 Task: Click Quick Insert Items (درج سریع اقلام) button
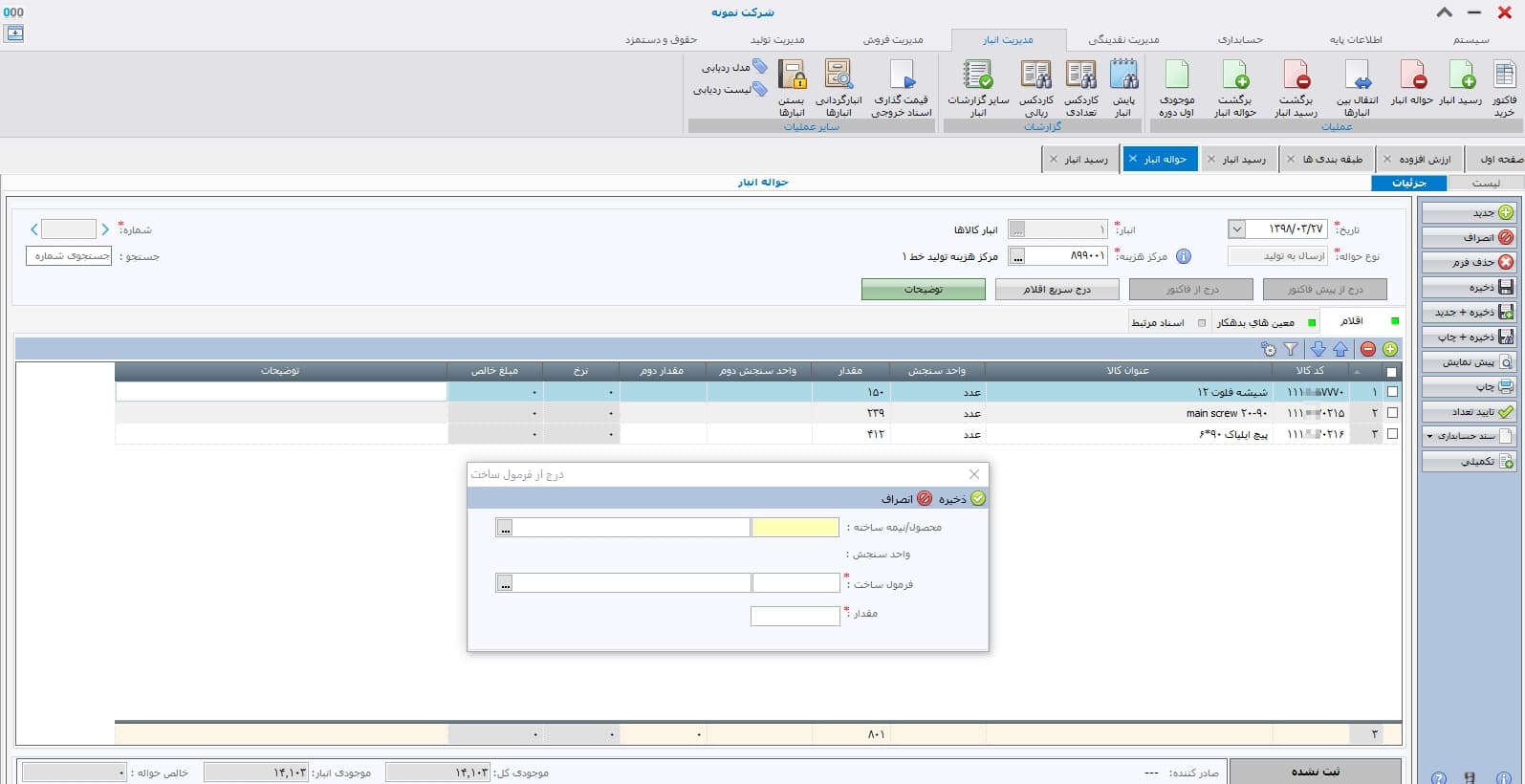pyautogui.click(x=1057, y=289)
